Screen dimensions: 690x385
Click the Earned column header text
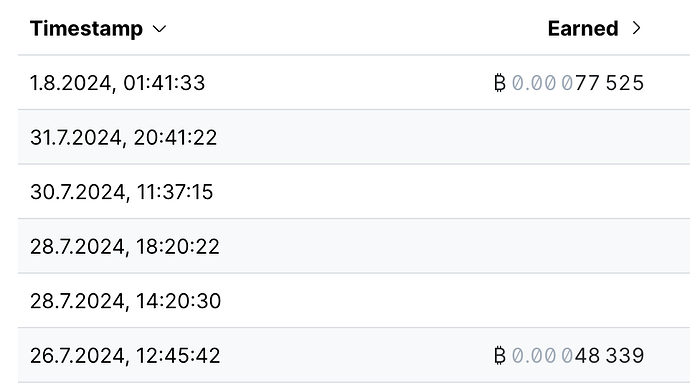click(x=583, y=29)
